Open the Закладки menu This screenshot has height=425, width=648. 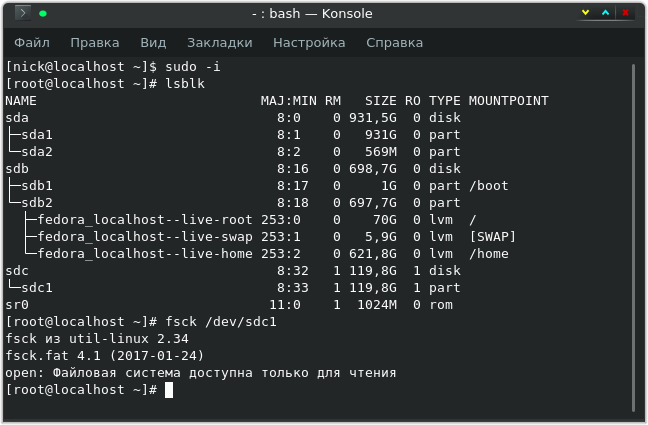219,43
